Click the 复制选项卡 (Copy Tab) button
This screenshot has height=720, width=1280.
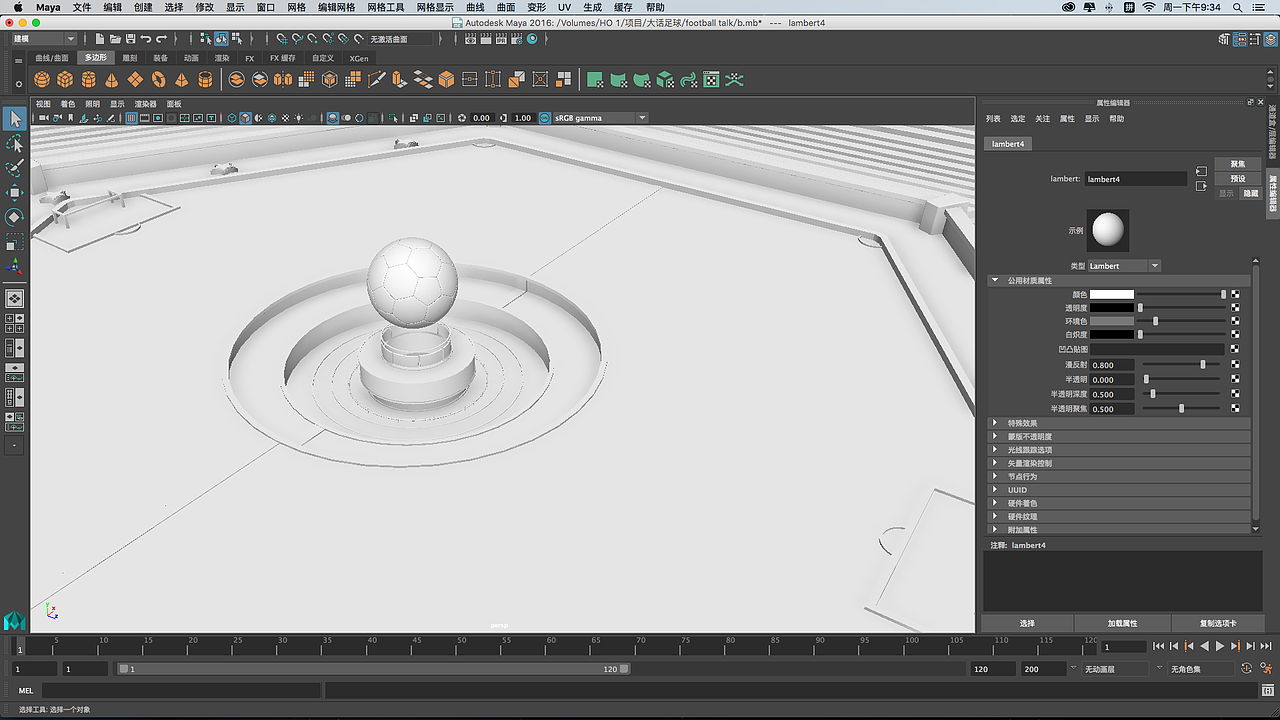click(1218, 623)
